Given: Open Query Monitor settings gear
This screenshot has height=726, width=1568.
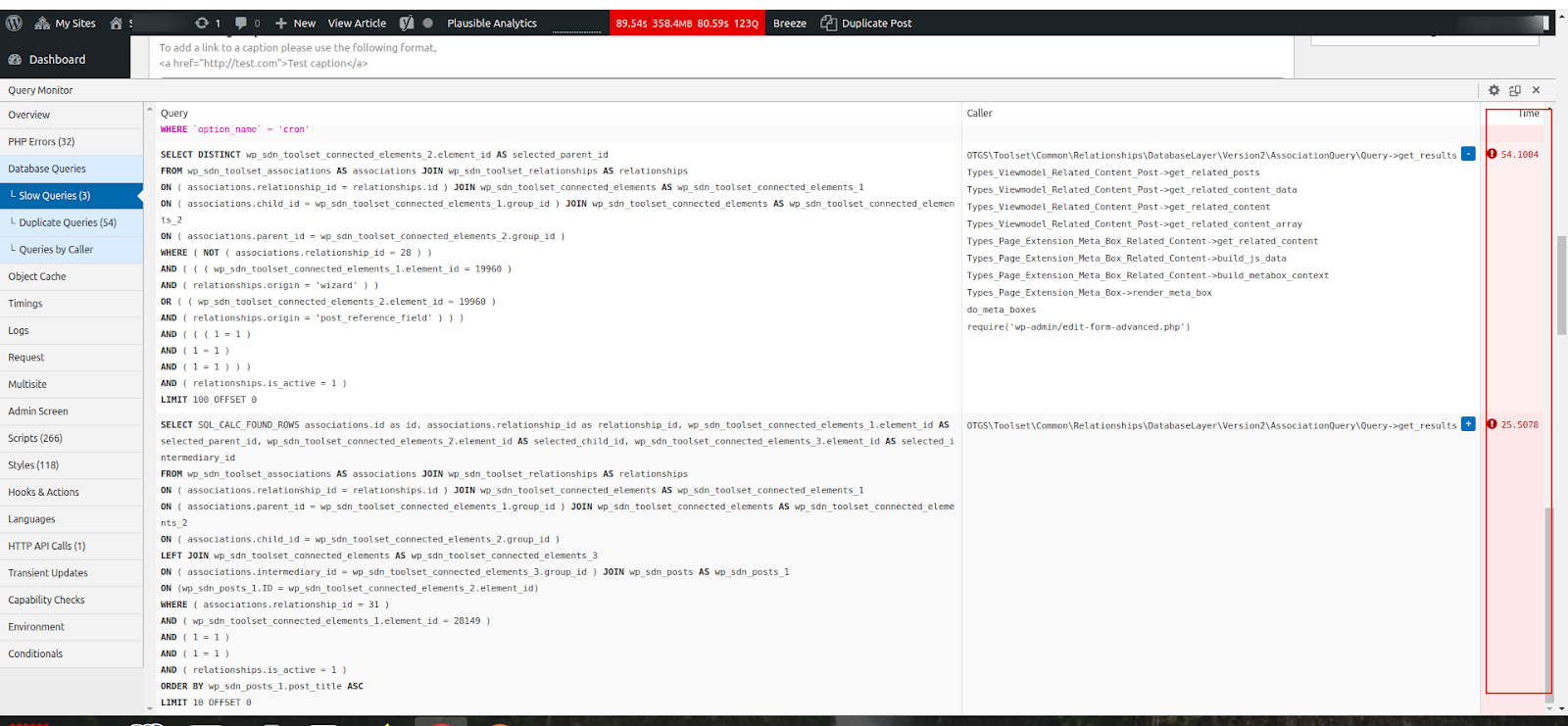Looking at the screenshot, I should 1494,90.
